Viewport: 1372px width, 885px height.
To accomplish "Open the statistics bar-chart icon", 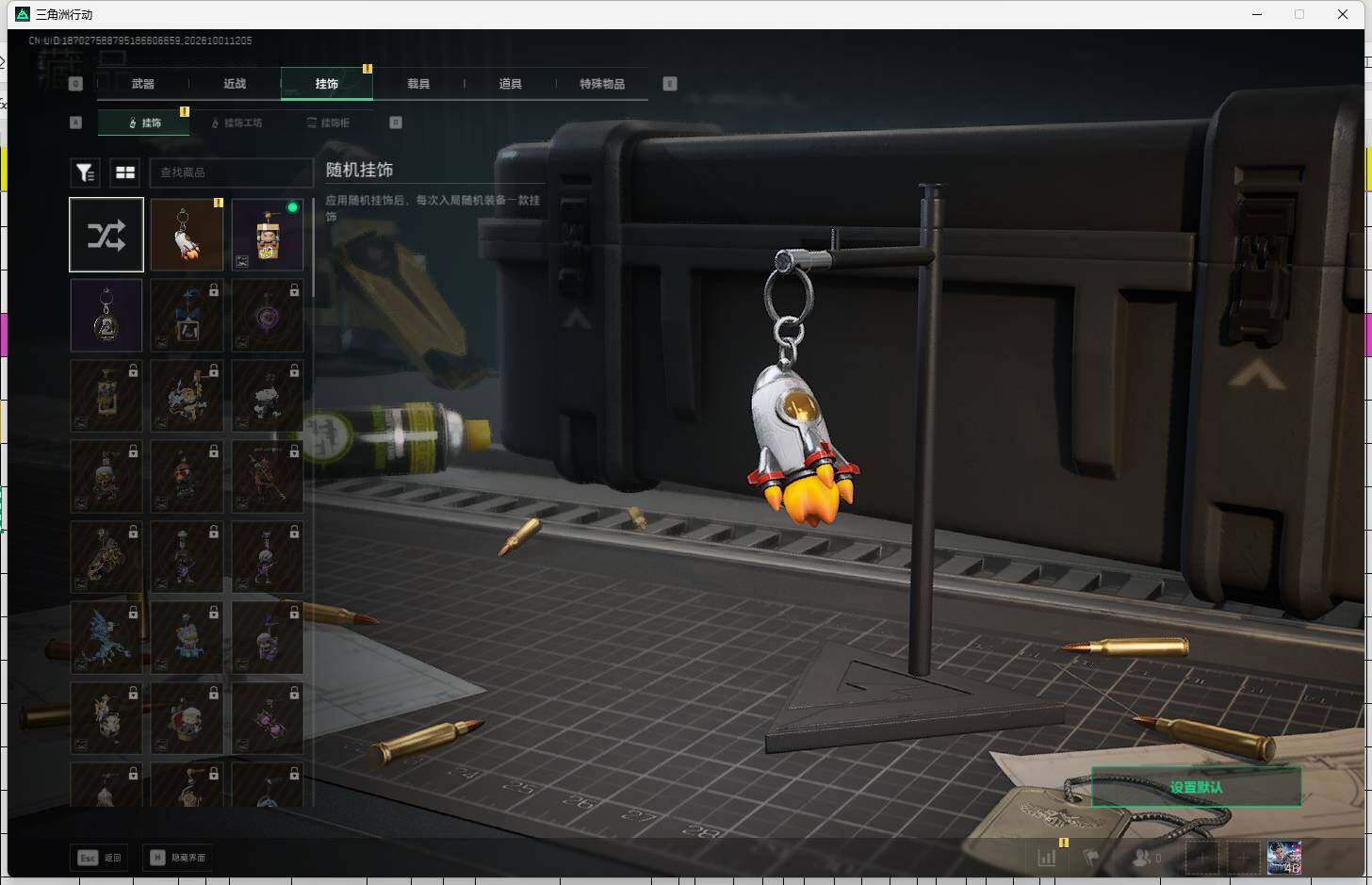I will click(1047, 858).
